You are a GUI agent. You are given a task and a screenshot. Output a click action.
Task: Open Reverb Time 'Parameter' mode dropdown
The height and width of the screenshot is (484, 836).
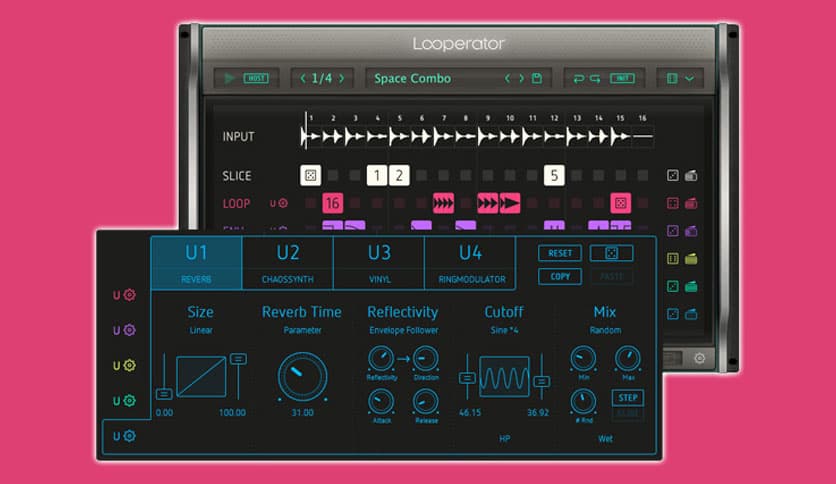[302, 330]
